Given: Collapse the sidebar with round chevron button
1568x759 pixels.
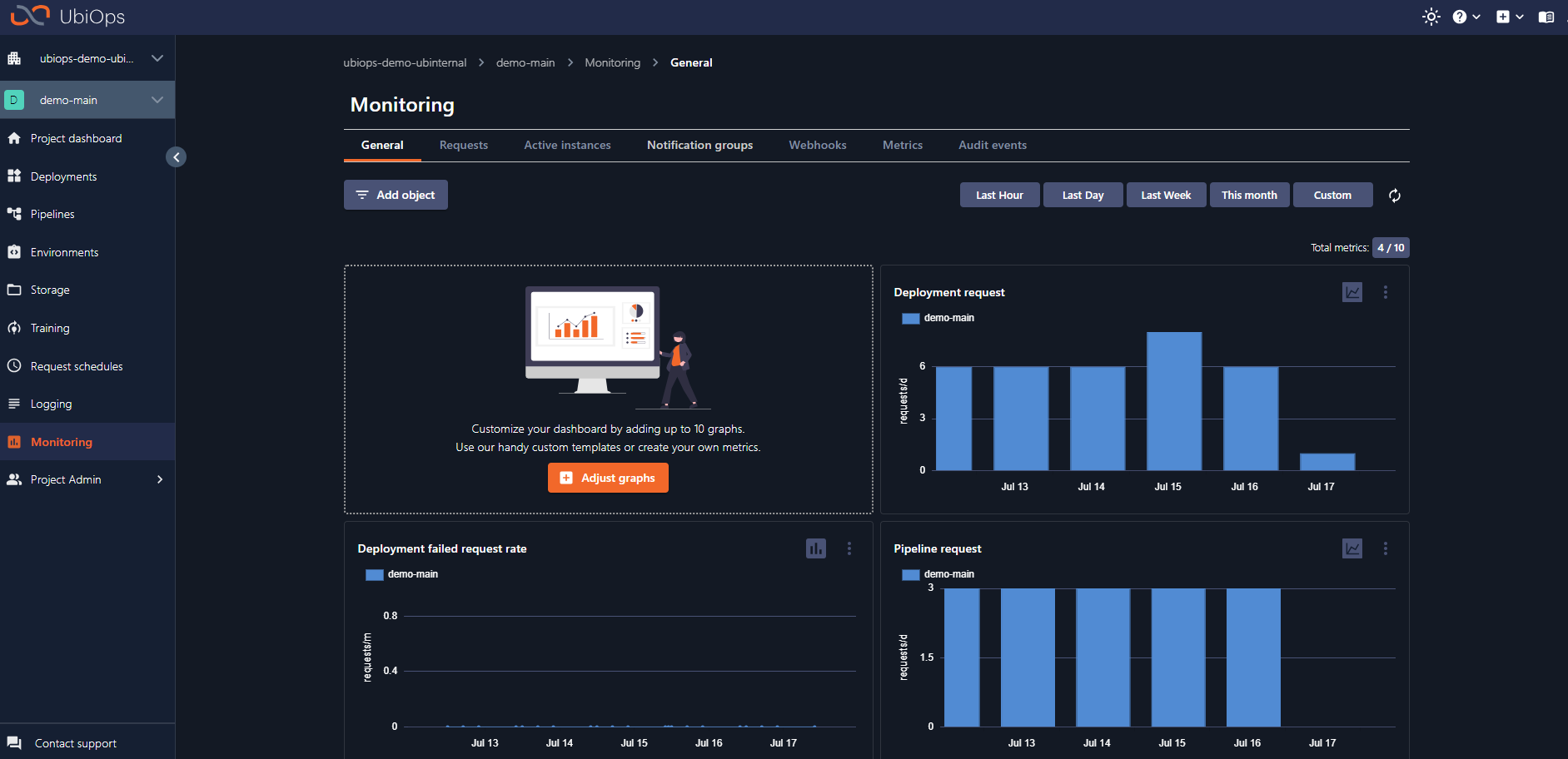Looking at the screenshot, I should pos(176,157).
